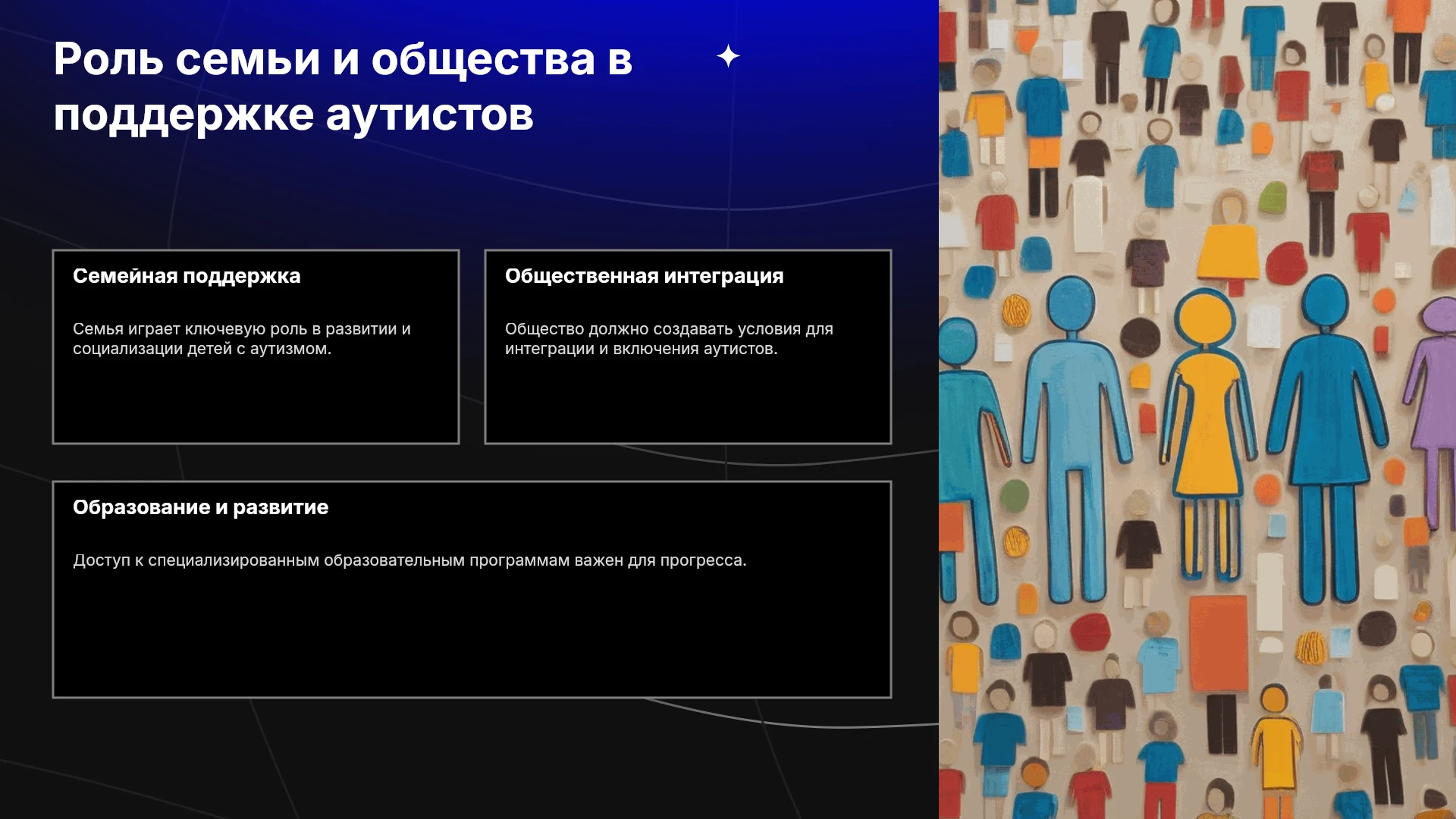This screenshot has height=819, width=1456.
Task: Select text 'Семья играет ключевую роль' paragraph
Action: click(x=242, y=339)
